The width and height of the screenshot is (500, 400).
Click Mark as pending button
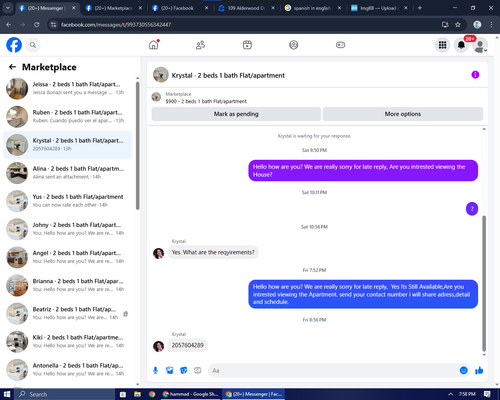(236, 114)
